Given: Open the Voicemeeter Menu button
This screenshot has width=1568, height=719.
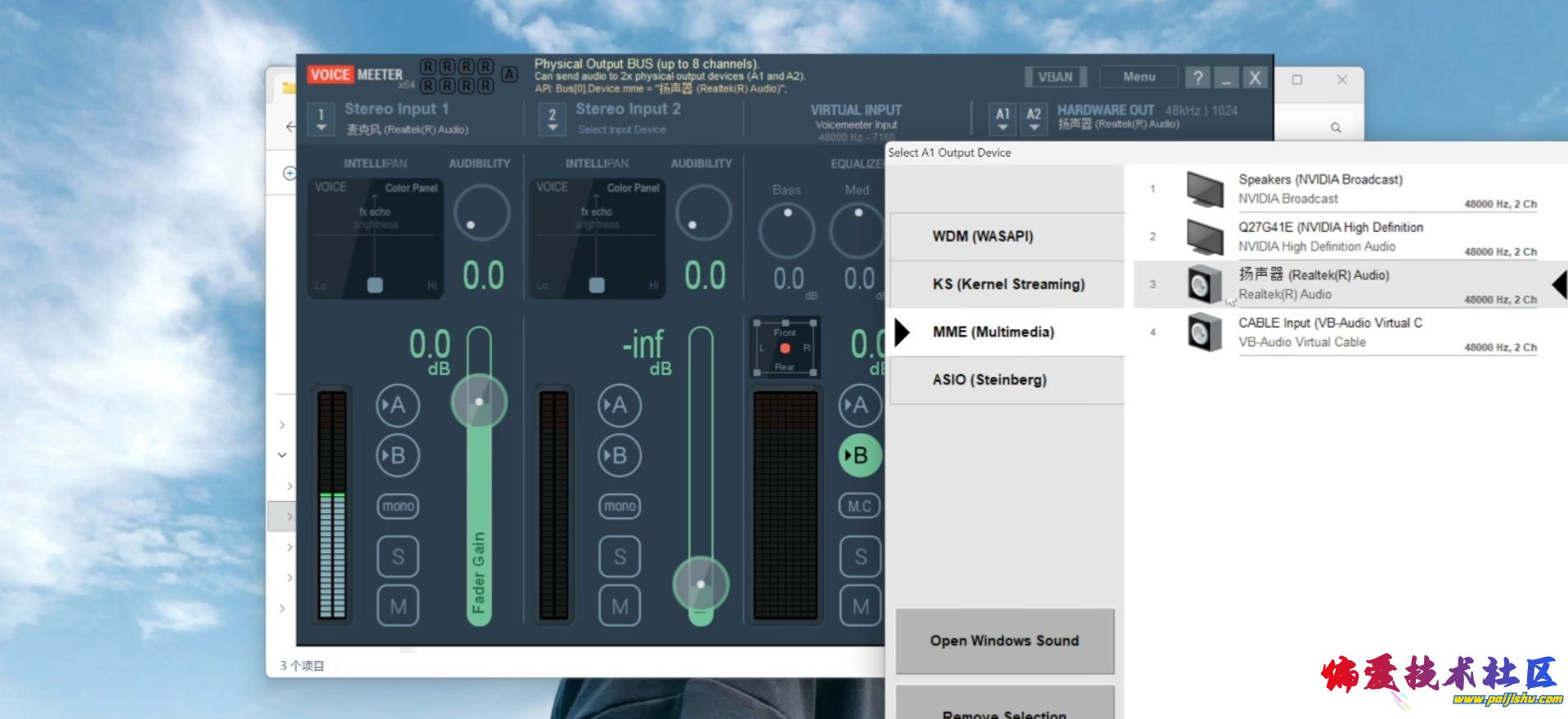Looking at the screenshot, I should [1139, 77].
